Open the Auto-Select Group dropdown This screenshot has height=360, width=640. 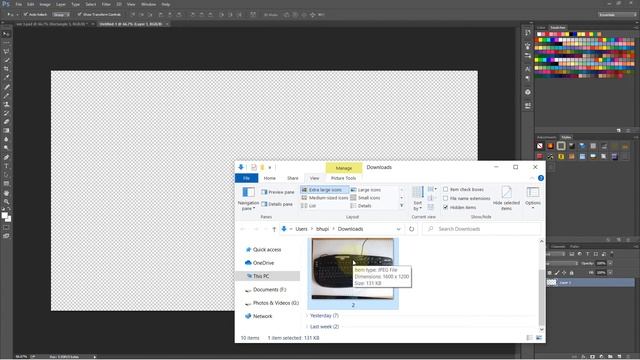(60, 14)
